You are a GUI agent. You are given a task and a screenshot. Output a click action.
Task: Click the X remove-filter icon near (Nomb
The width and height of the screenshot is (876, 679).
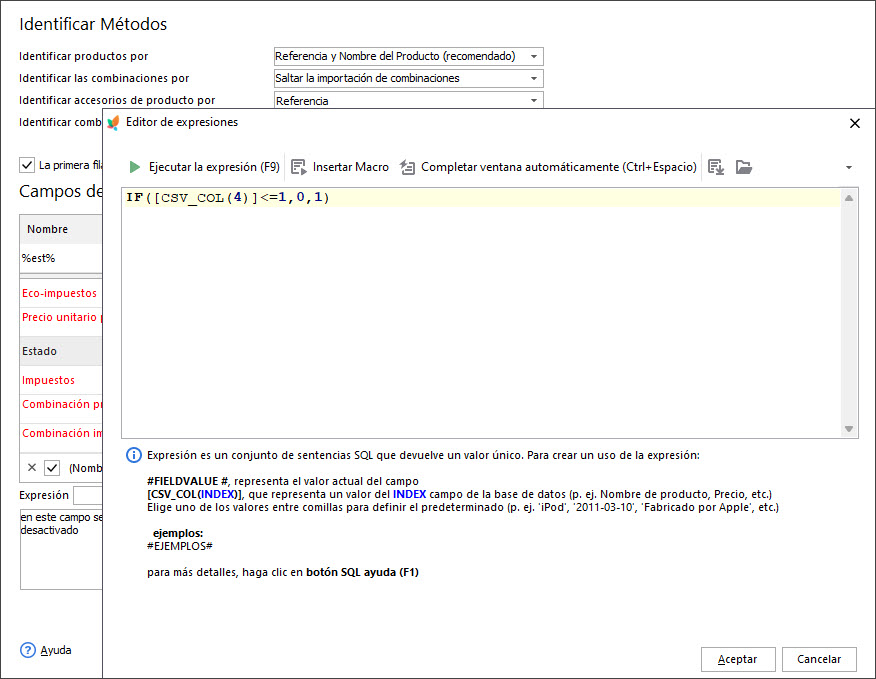tap(32, 467)
